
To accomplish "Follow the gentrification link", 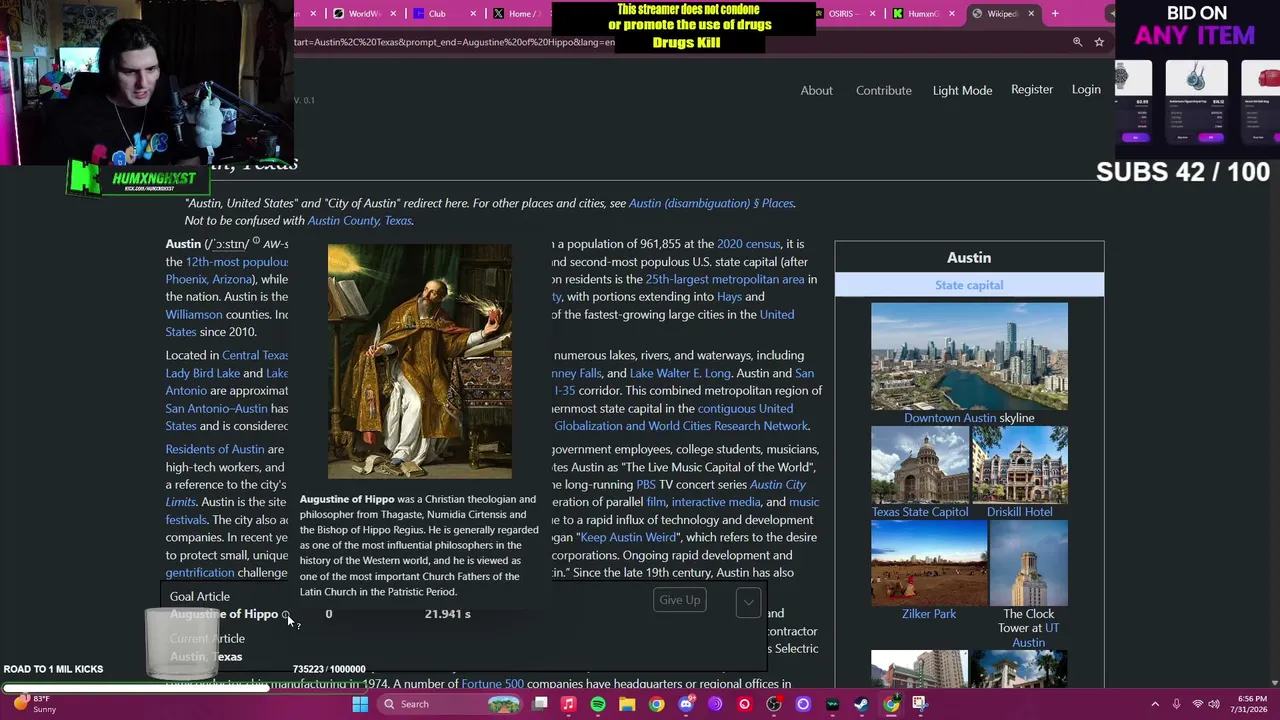I will point(200,573).
